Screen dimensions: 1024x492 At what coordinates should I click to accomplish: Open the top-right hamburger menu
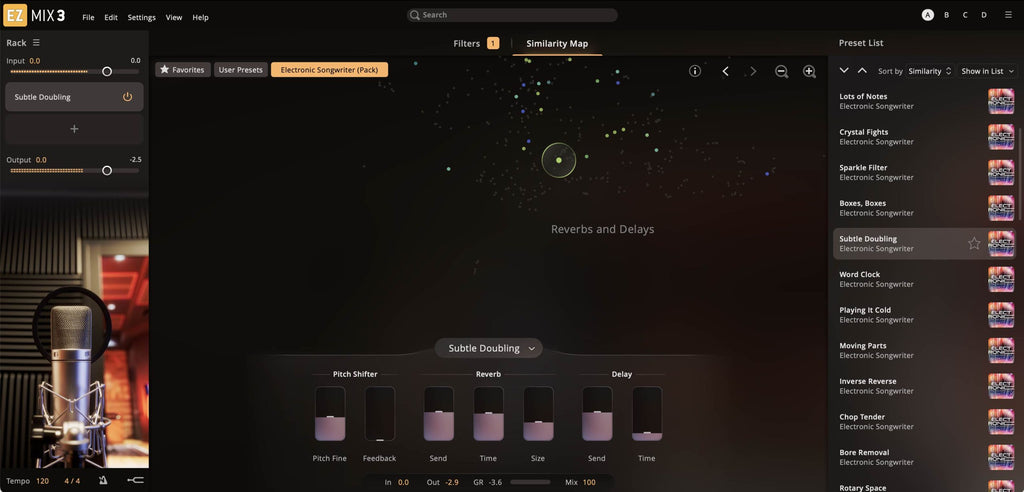pos(1008,14)
